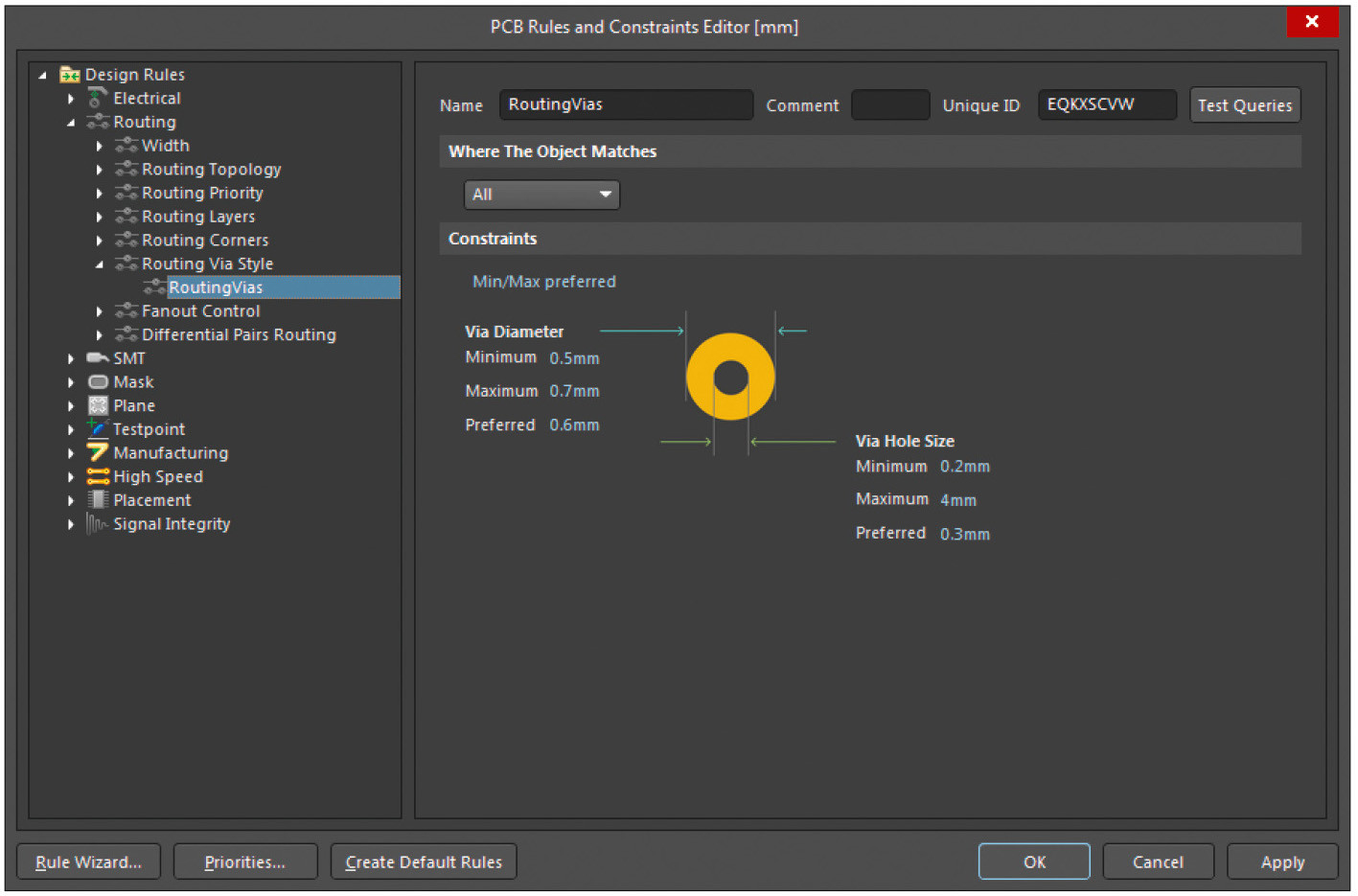Select Routing Layers in the tree

click(198, 218)
